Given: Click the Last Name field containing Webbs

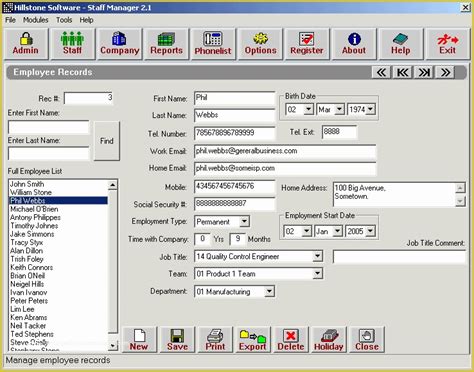Looking at the screenshot, I should point(235,115).
